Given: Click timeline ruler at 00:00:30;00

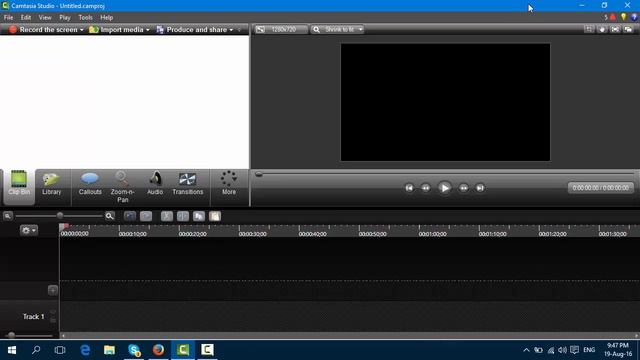Looking at the screenshot, I should click(253, 234).
